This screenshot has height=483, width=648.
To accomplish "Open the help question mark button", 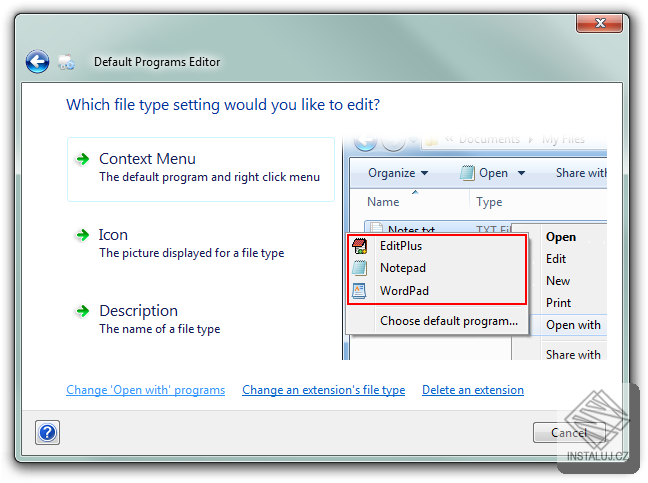I will coord(48,432).
